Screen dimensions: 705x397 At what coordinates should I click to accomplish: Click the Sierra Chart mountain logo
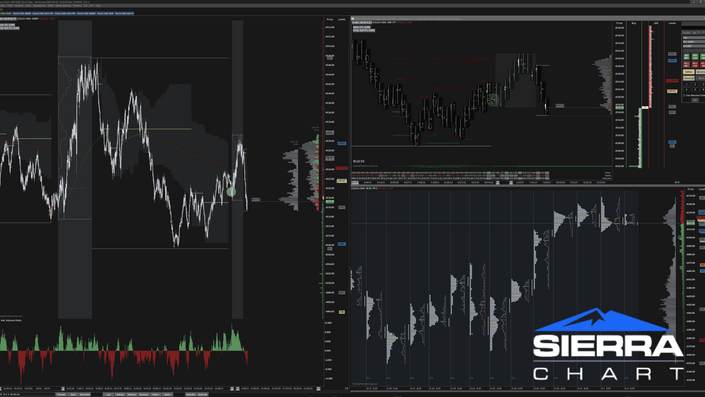[602, 320]
